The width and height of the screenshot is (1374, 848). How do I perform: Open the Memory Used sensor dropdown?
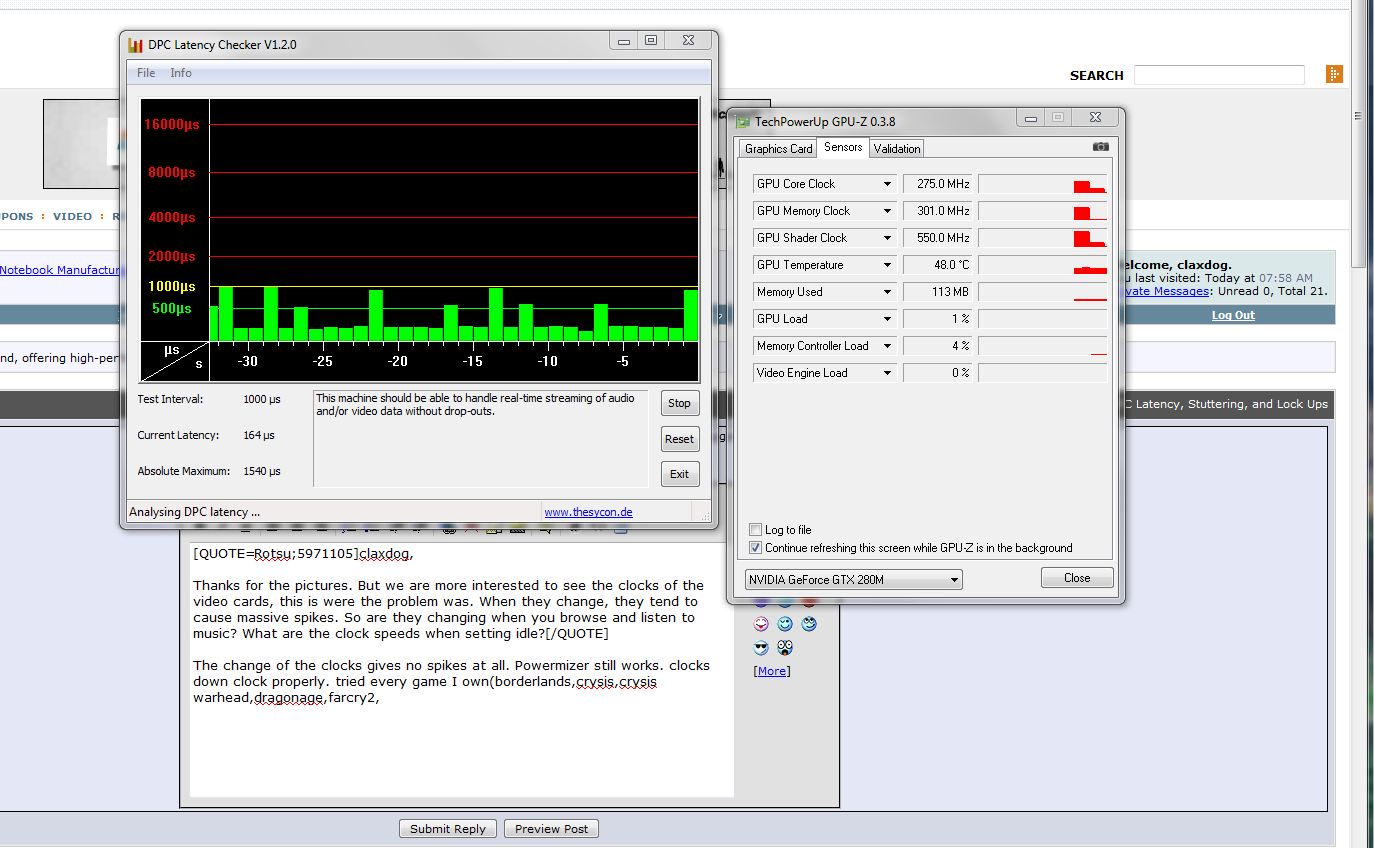tap(887, 292)
